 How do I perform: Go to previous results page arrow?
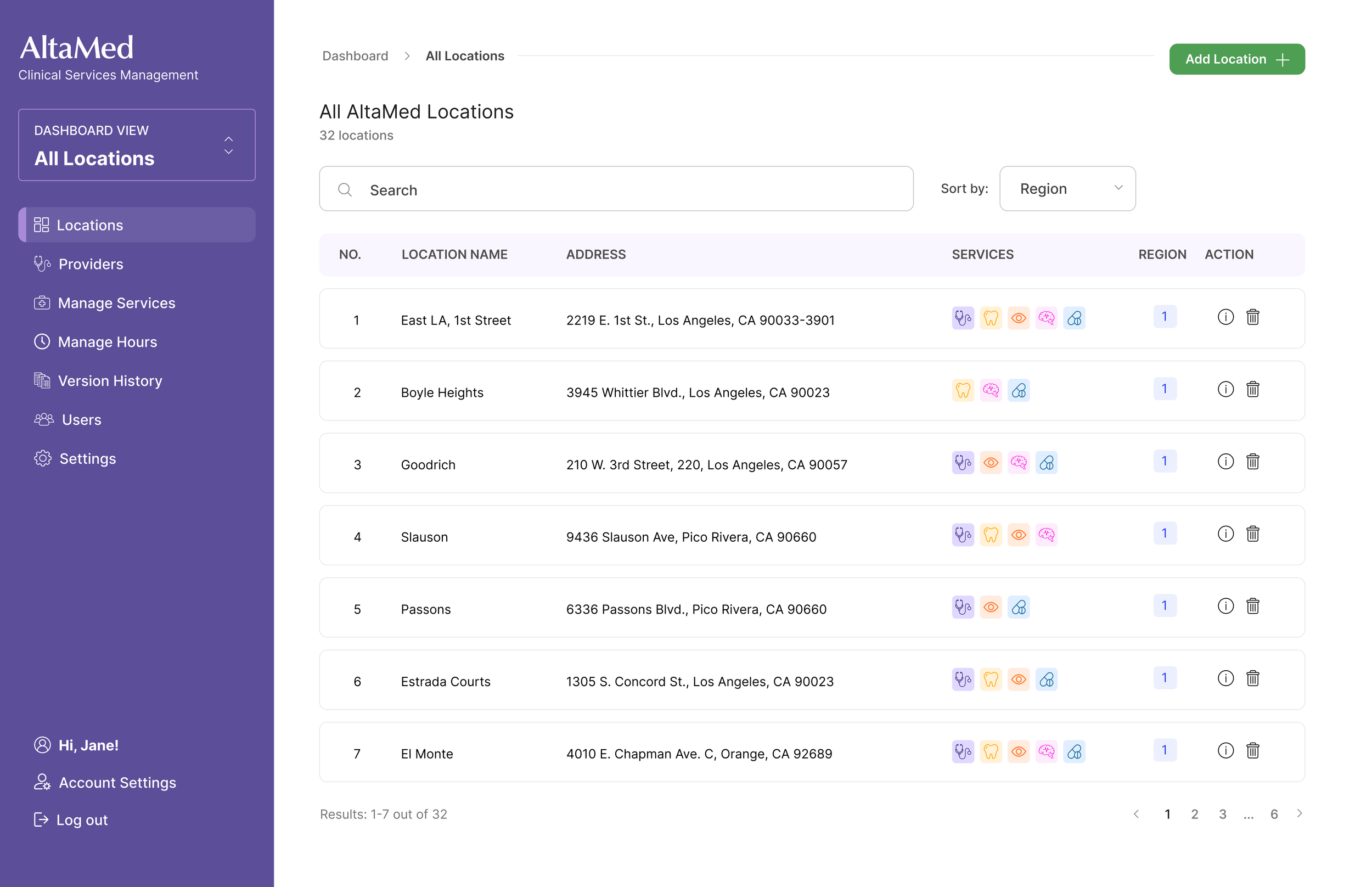1135,814
